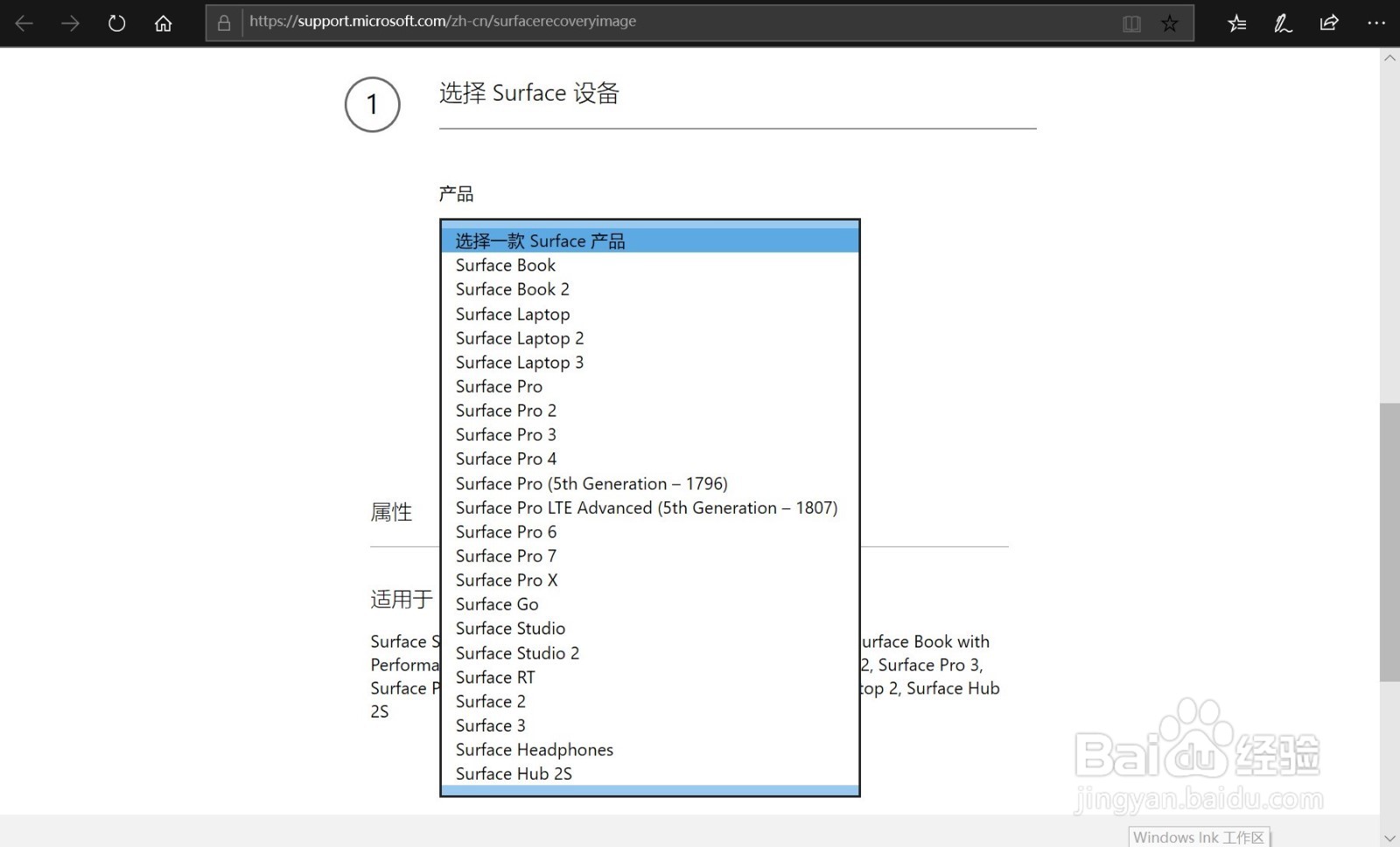Add notes with pen icon
The height and width of the screenshot is (847, 1400).
pos(1283,24)
